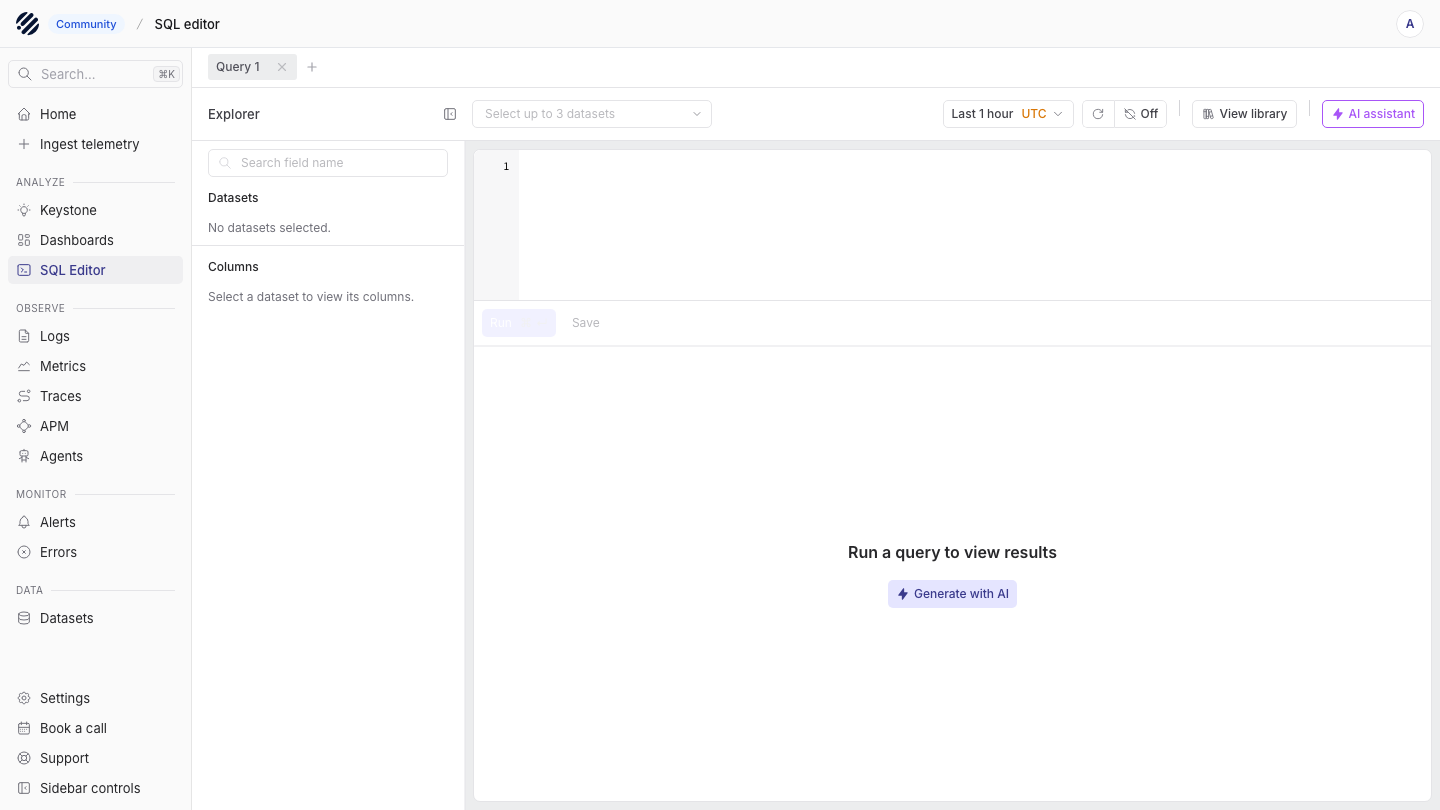1440x810 pixels.
Task: Go to Home in sidebar
Action: coord(96,114)
